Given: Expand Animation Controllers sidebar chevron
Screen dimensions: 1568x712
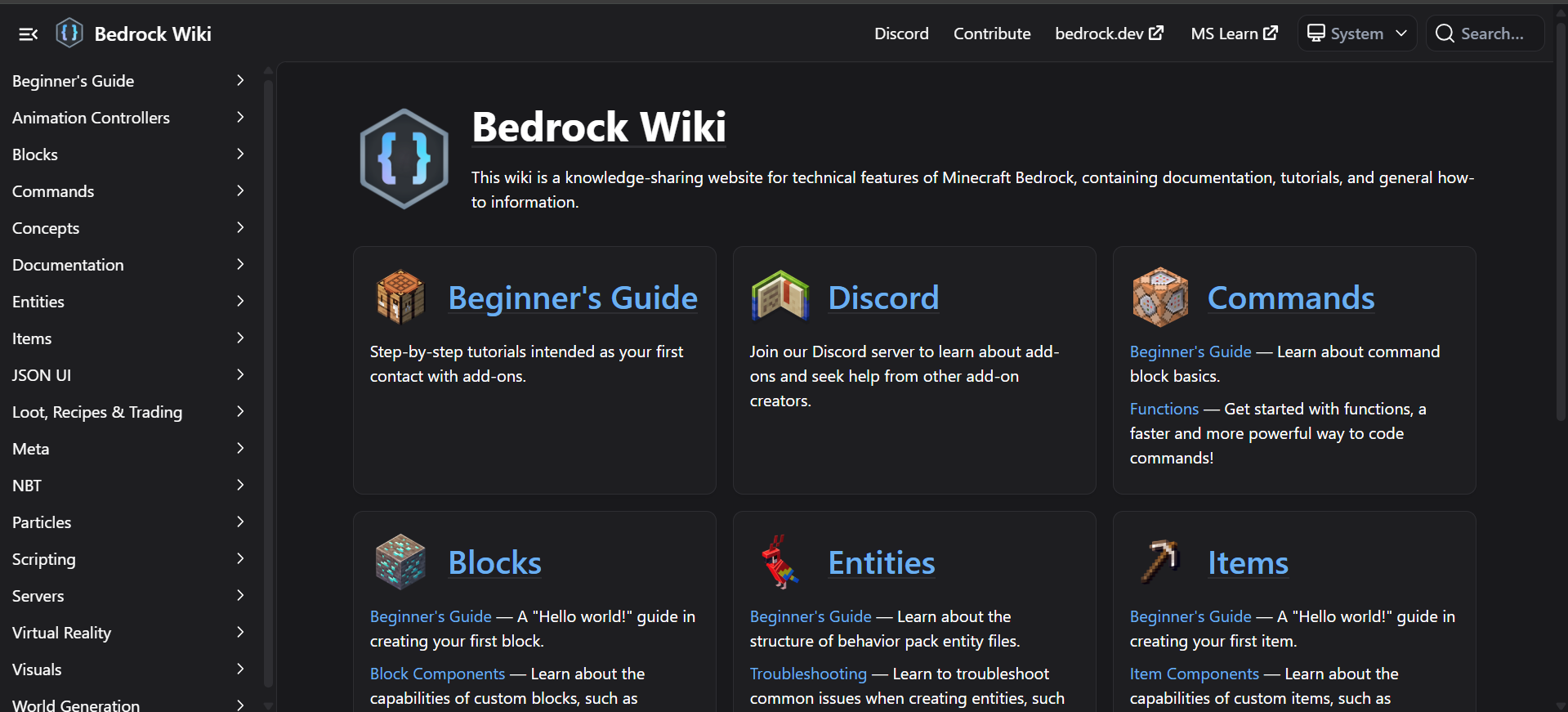Looking at the screenshot, I should click(x=240, y=117).
